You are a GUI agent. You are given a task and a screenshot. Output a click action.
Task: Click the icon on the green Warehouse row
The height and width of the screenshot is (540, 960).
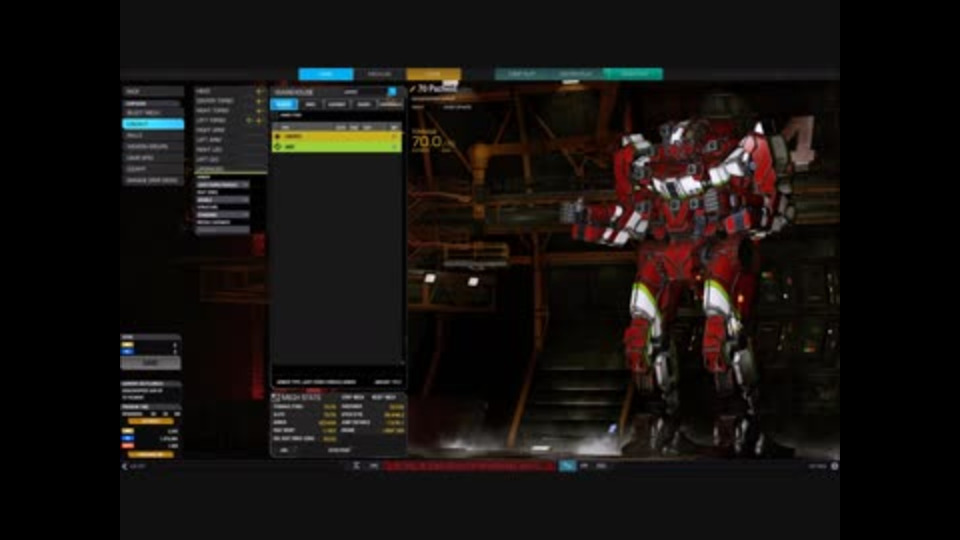coord(277,147)
